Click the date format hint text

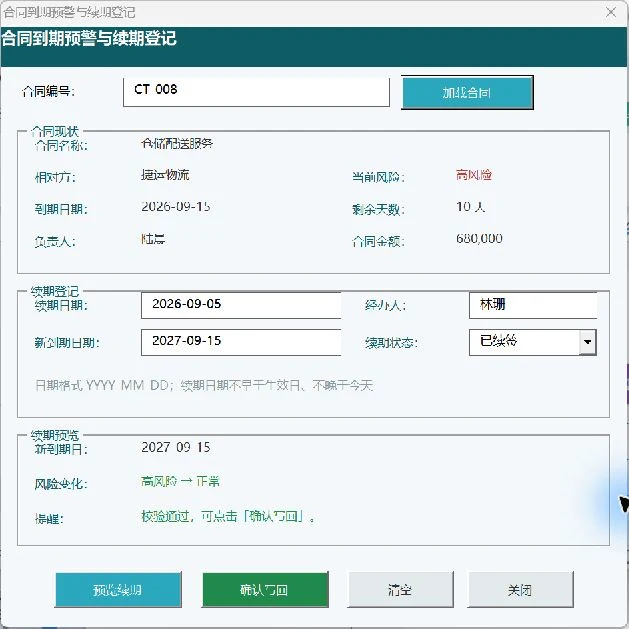(x=204, y=385)
